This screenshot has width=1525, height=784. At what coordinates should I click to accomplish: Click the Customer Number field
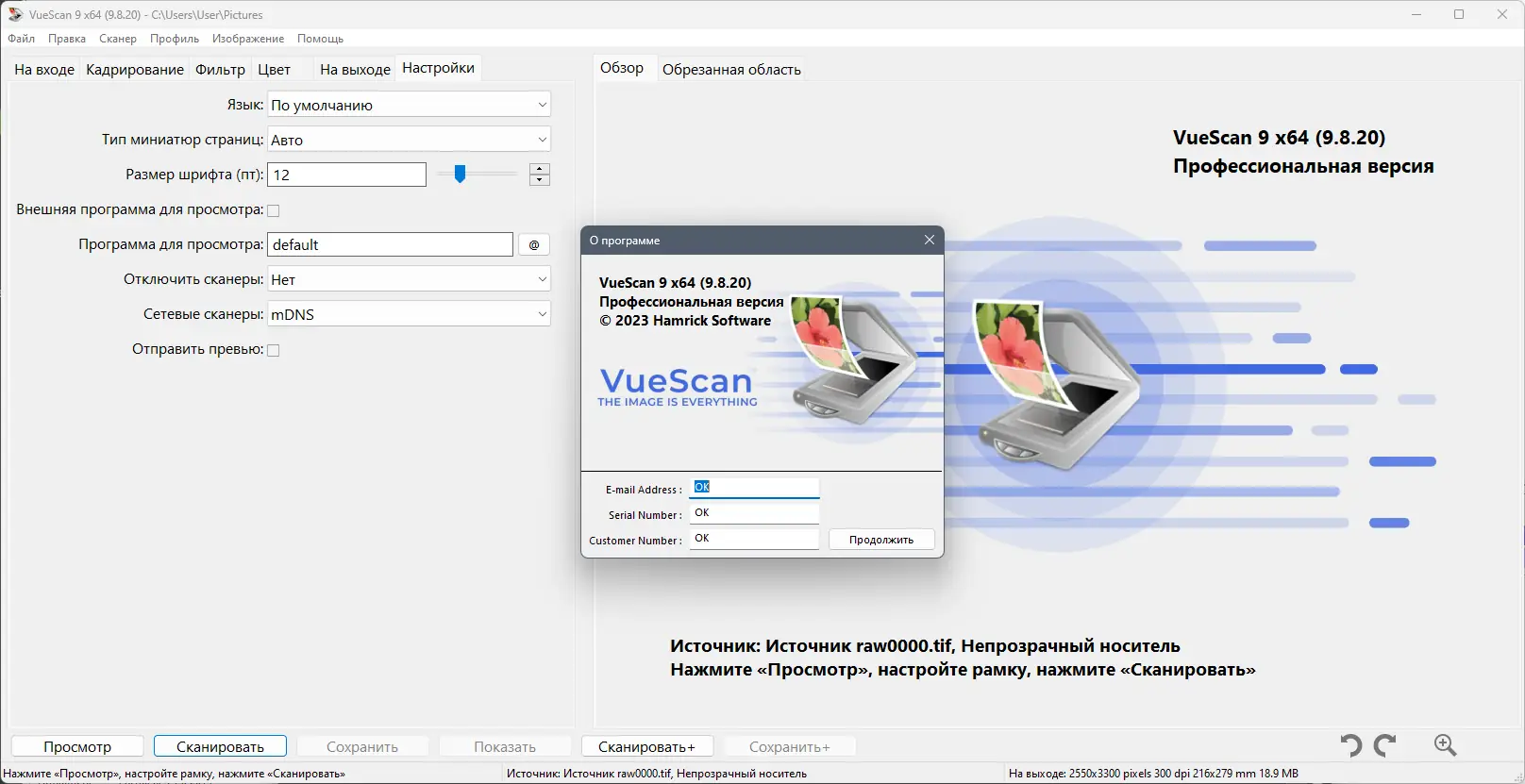coord(755,538)
